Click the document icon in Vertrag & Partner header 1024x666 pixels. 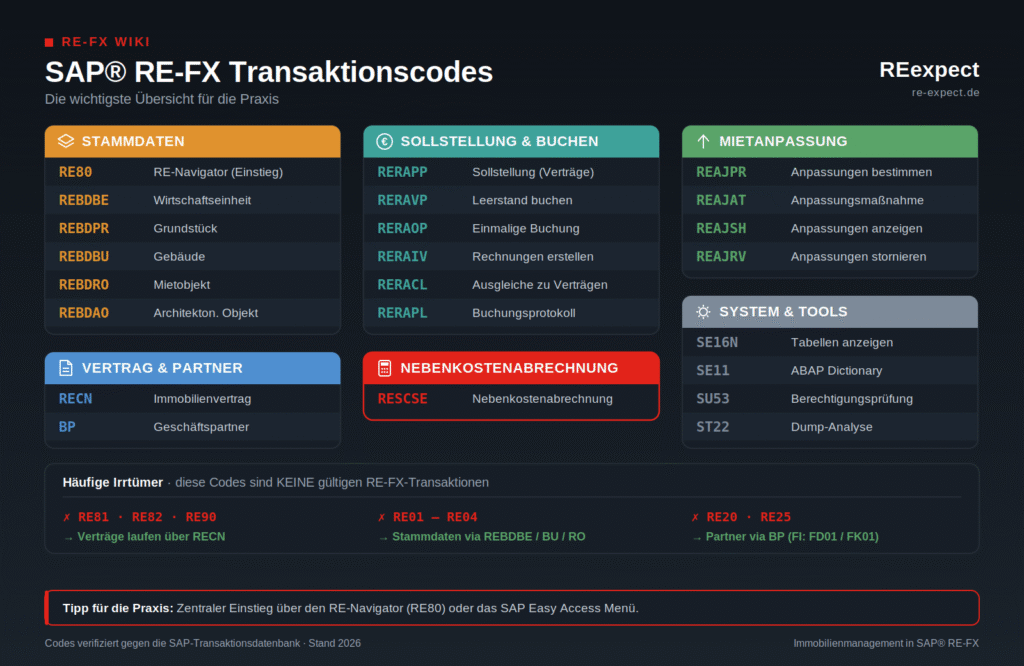[x=66, y=368]
